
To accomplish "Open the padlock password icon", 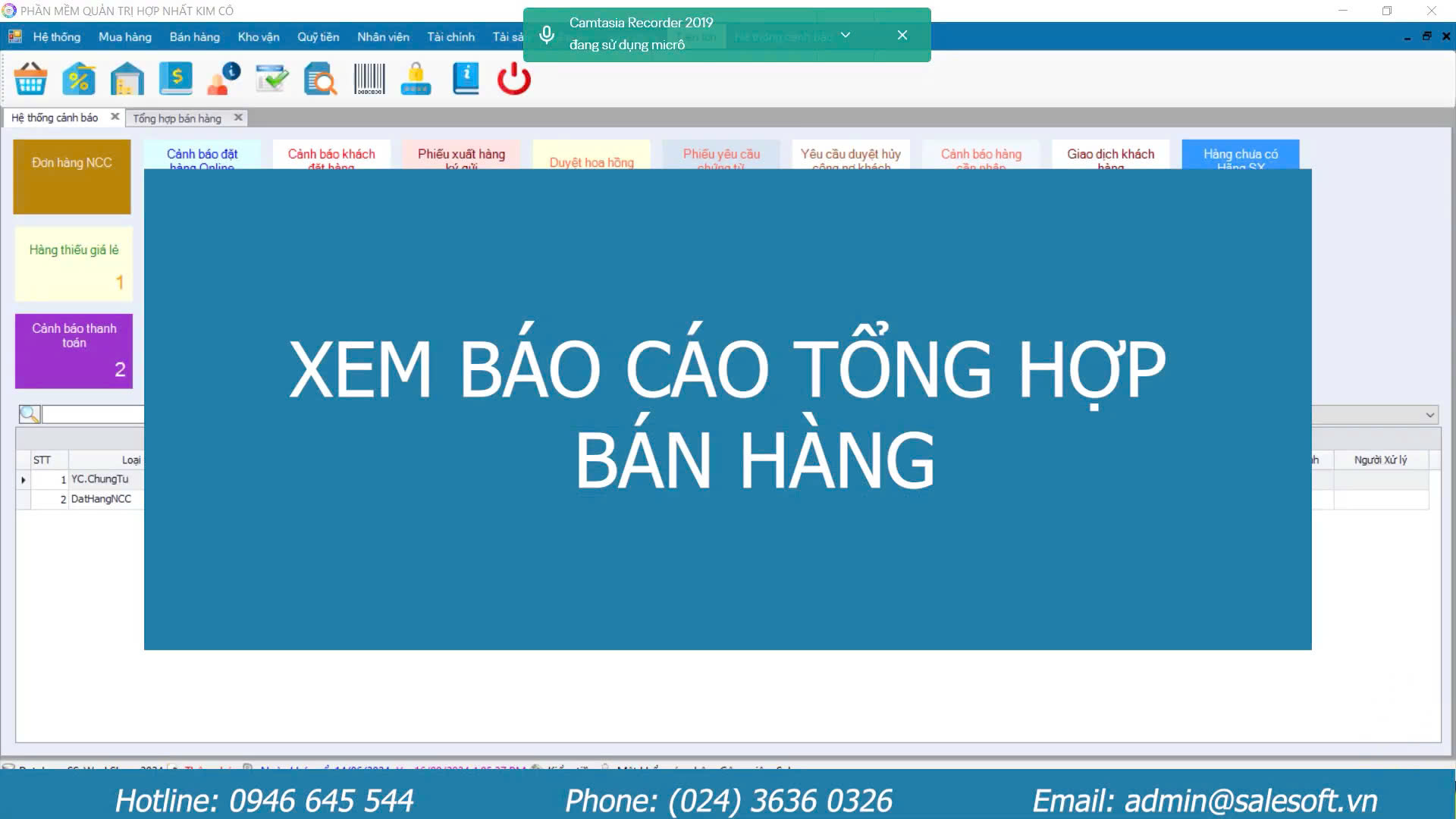I will (x=416, y=79).
